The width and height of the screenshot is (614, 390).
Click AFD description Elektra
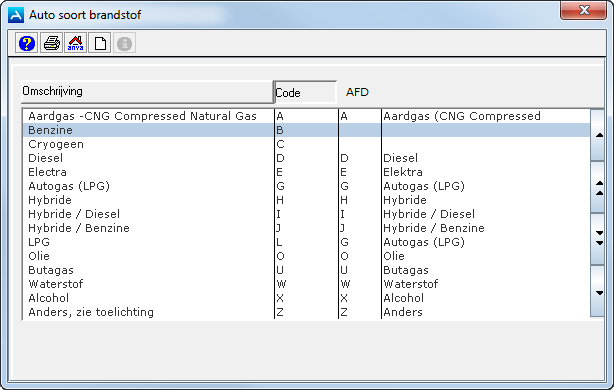(x=403, y=172)
